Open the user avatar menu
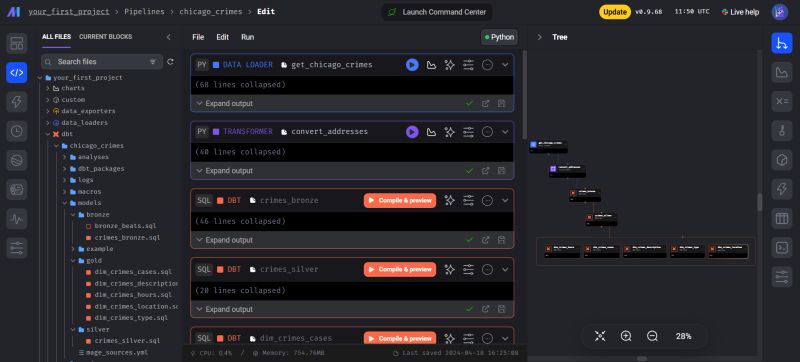800x362 pixels. pyautogui.click(x=780, y=12)
